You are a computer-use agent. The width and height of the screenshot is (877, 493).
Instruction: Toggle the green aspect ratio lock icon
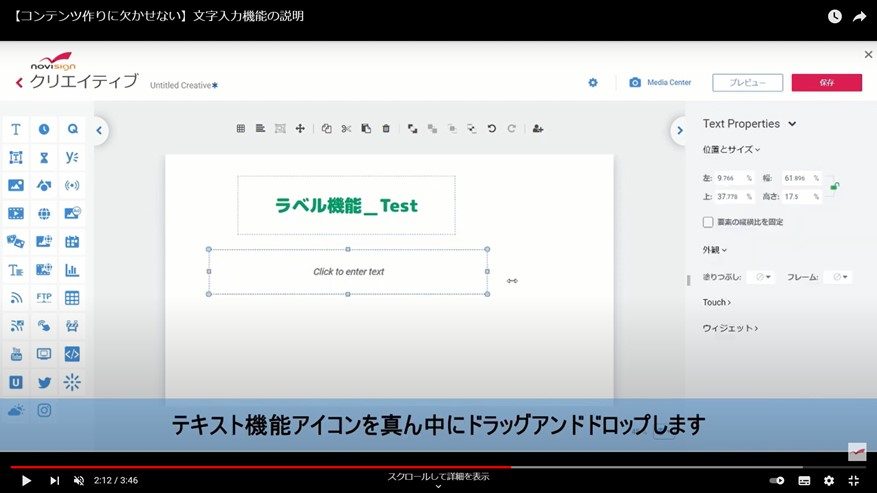(x=834, y=186)
